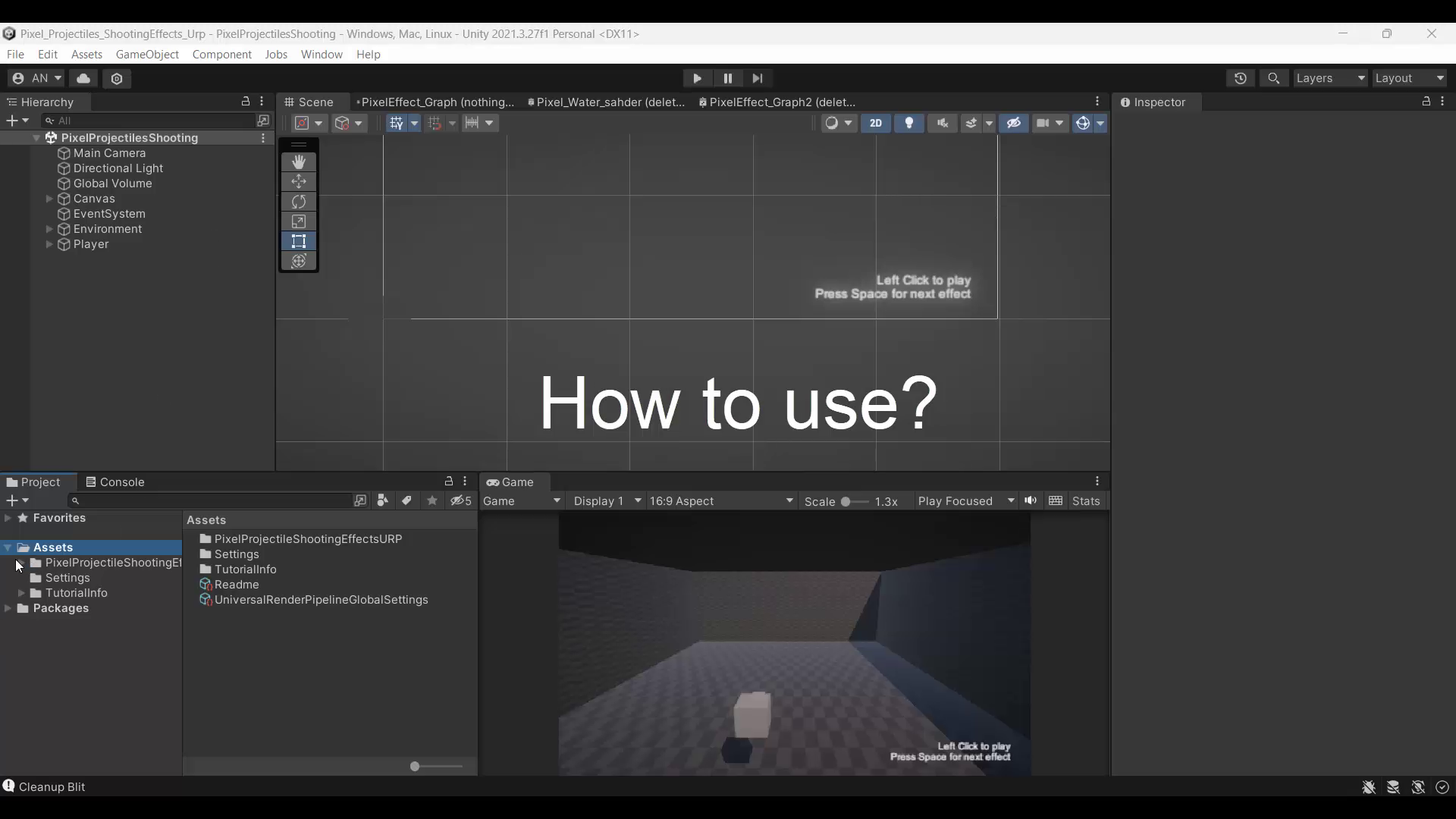Image resolution: width=1456 pixels, height=819 pixels.
Task: Open Project create plus menu
Action: pos(17,500)
